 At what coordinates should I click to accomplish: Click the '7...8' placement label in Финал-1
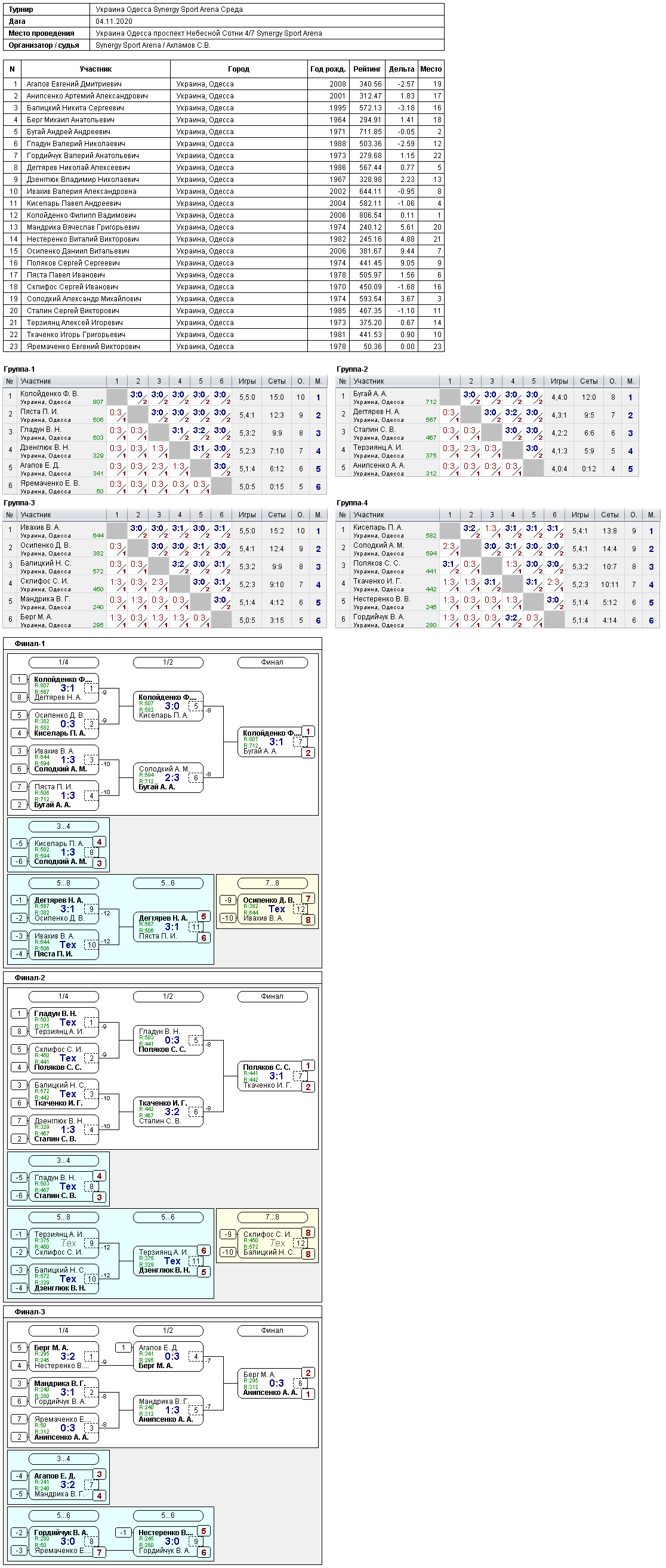coord(272,883)
